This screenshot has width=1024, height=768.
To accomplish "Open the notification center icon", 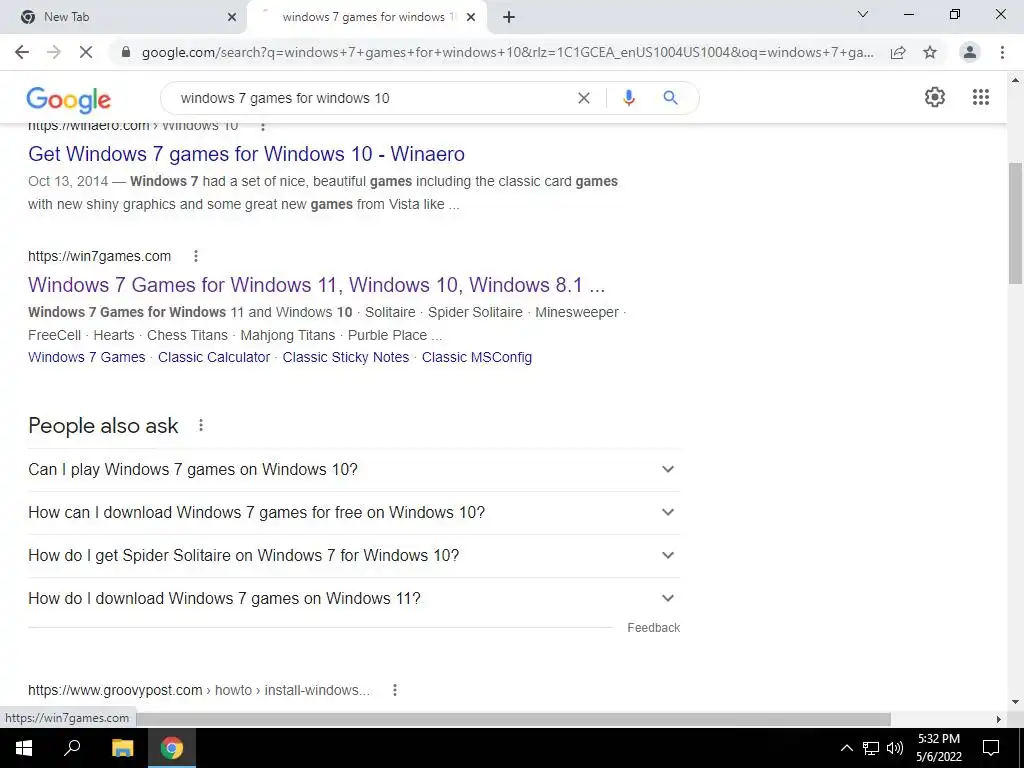I will 991,748.
